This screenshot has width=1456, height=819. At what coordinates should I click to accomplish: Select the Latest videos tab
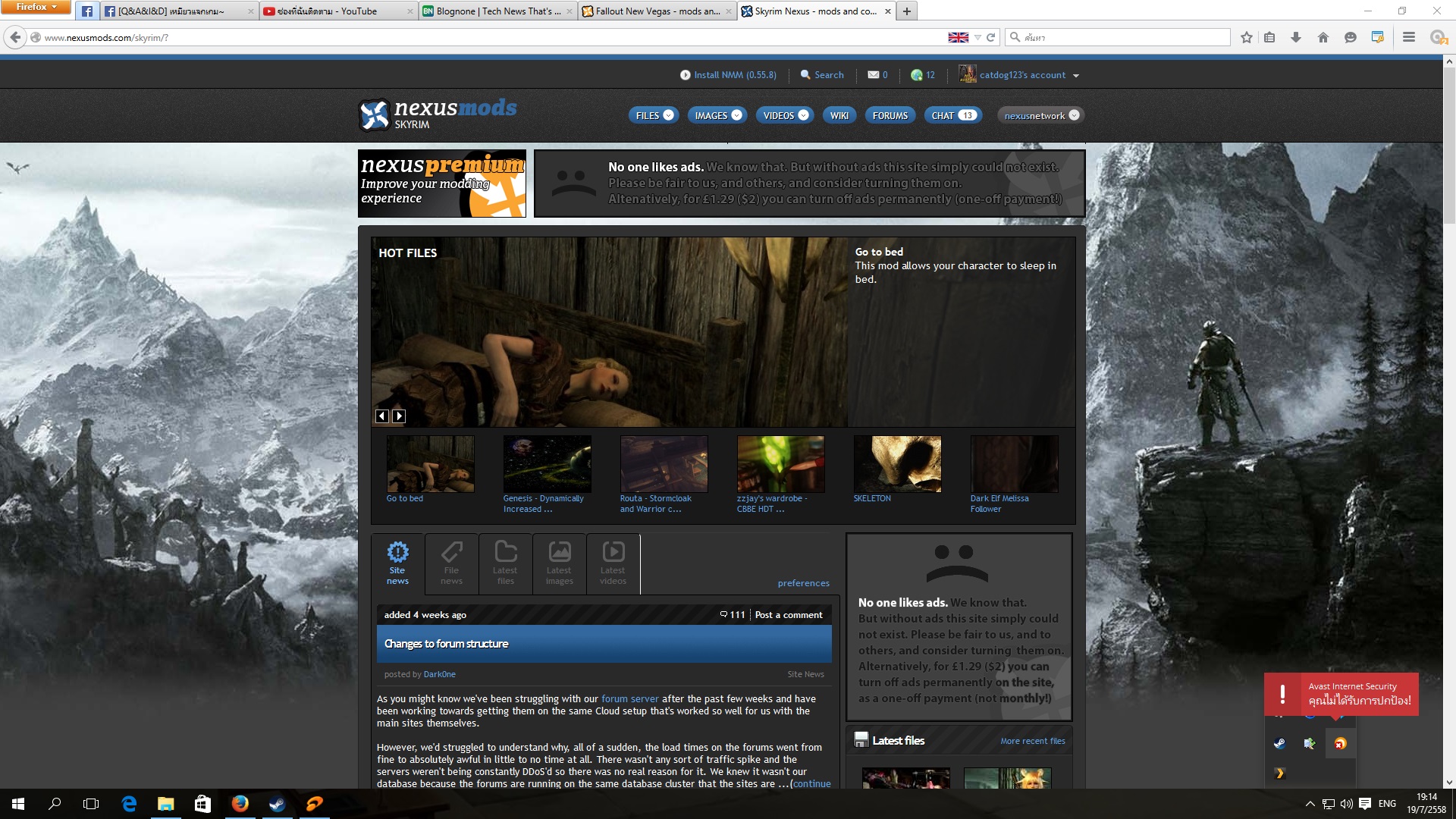pos(613,563)
